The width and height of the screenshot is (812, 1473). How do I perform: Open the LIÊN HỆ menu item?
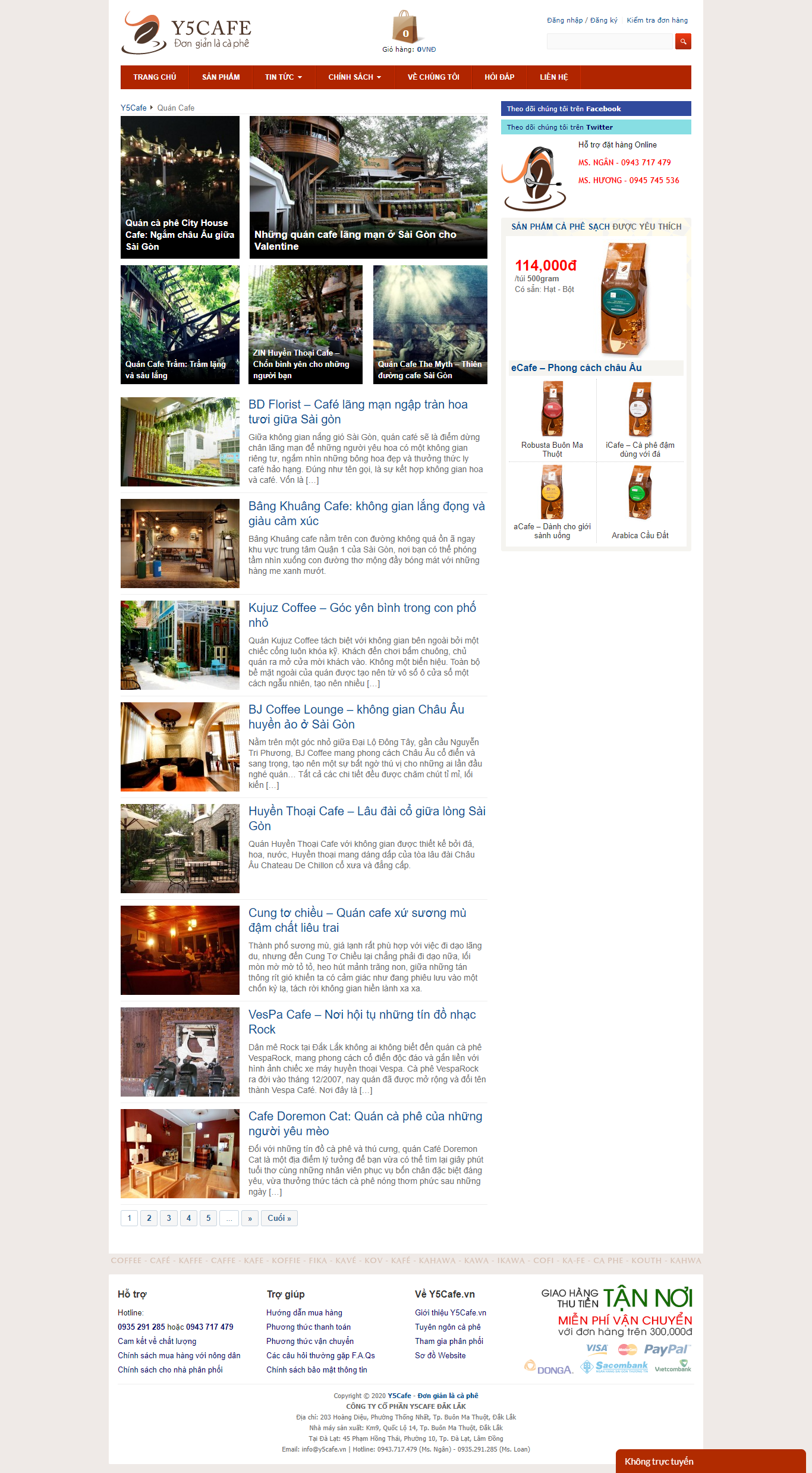tap(554, 77)
